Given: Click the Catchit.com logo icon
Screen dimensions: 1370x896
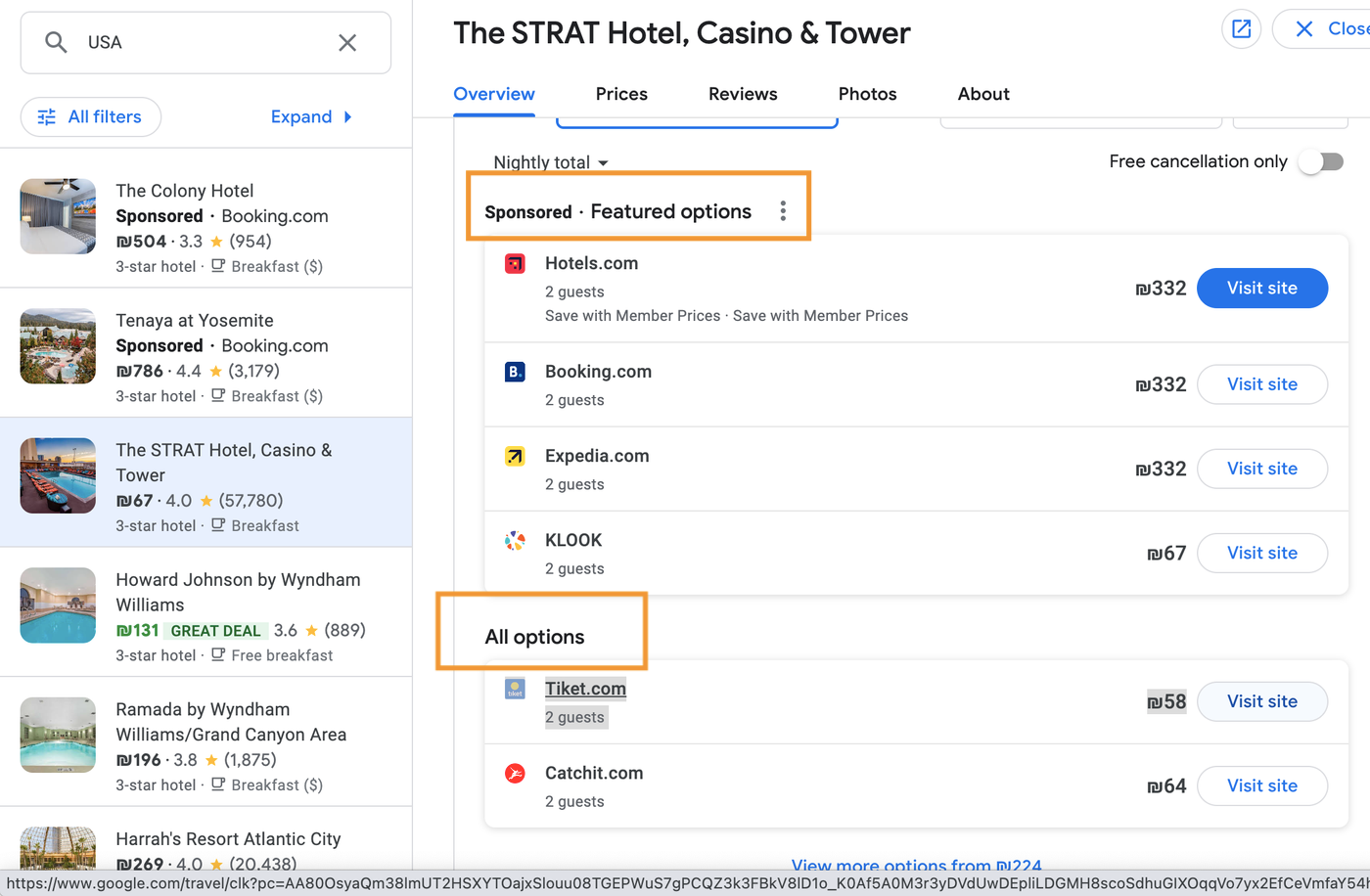Looking at the screenshot, I should [515, 773].
